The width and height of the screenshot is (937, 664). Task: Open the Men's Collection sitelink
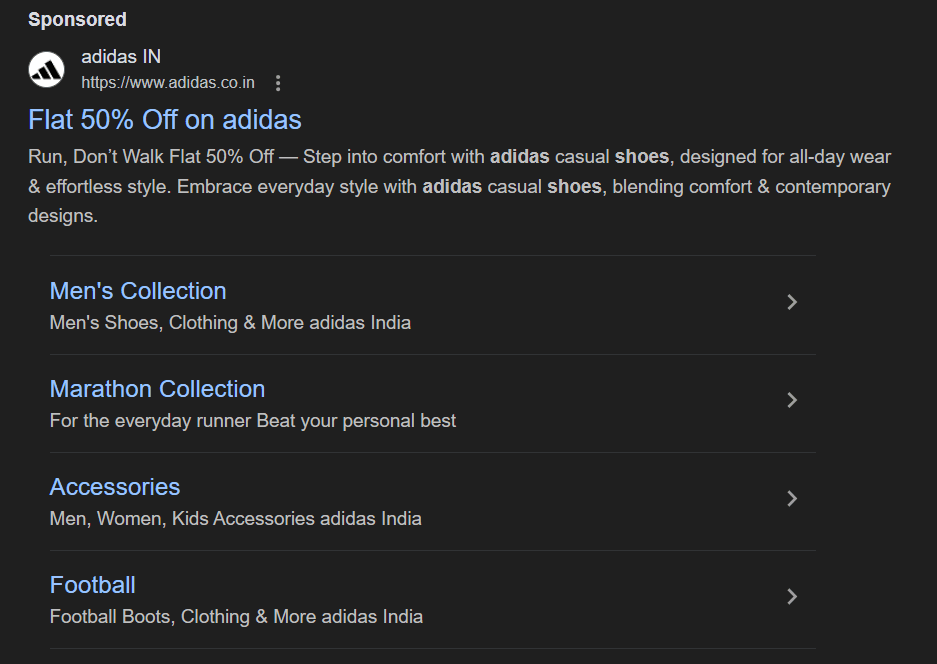pos(138,291)
